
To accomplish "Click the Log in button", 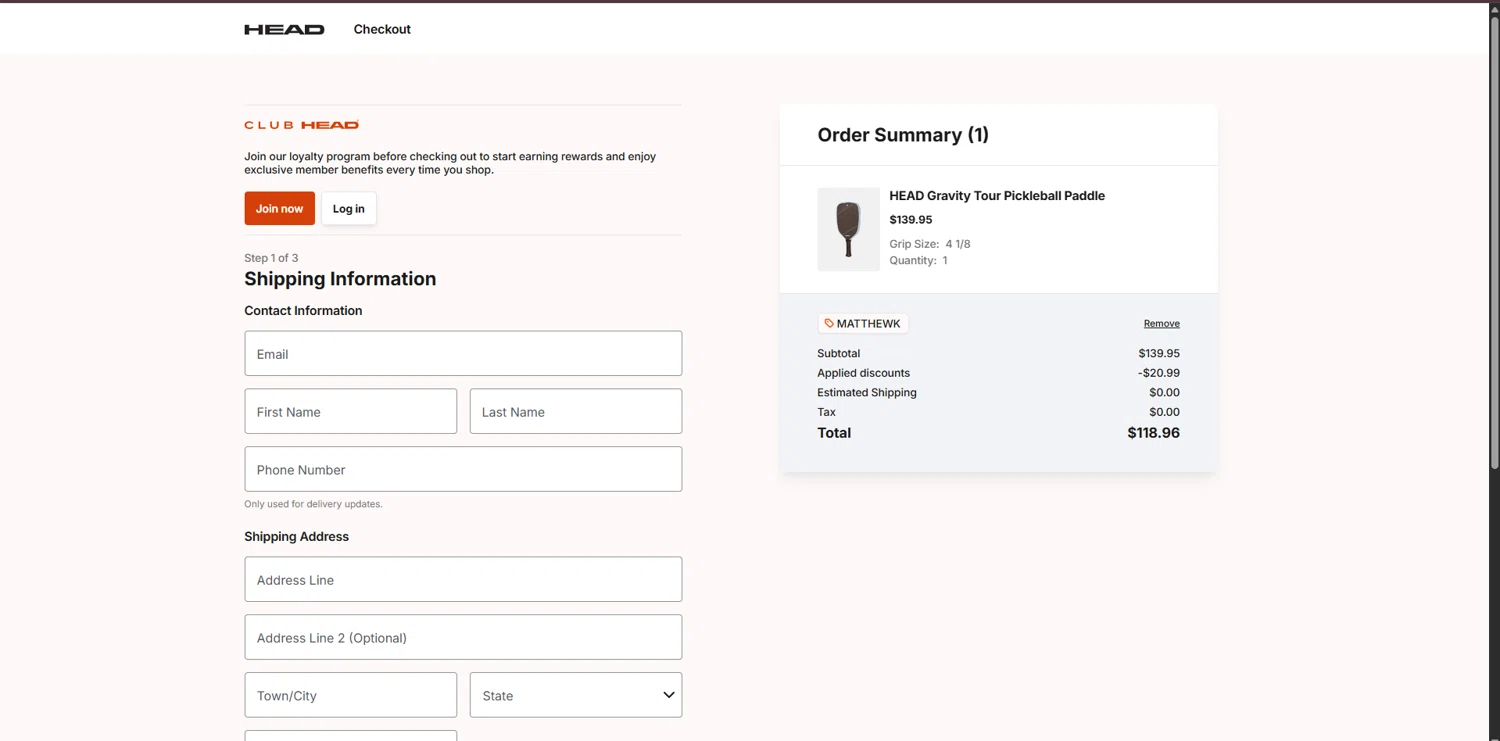I will pos(348,208).
